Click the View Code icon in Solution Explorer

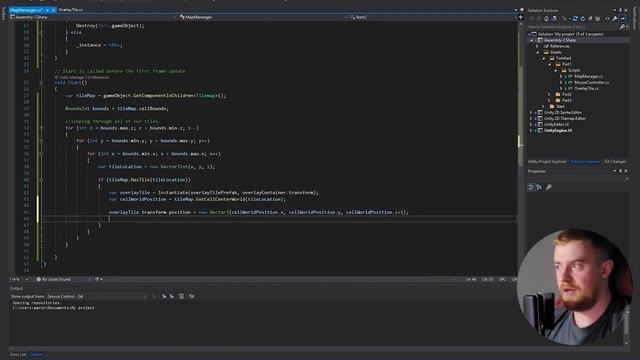coord(607,19)
